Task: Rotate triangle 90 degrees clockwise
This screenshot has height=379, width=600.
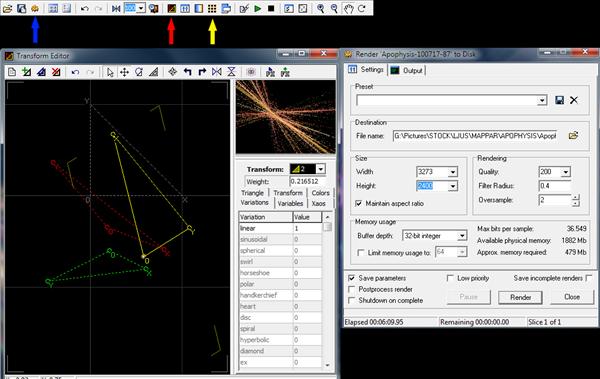Action: [202, 72]
